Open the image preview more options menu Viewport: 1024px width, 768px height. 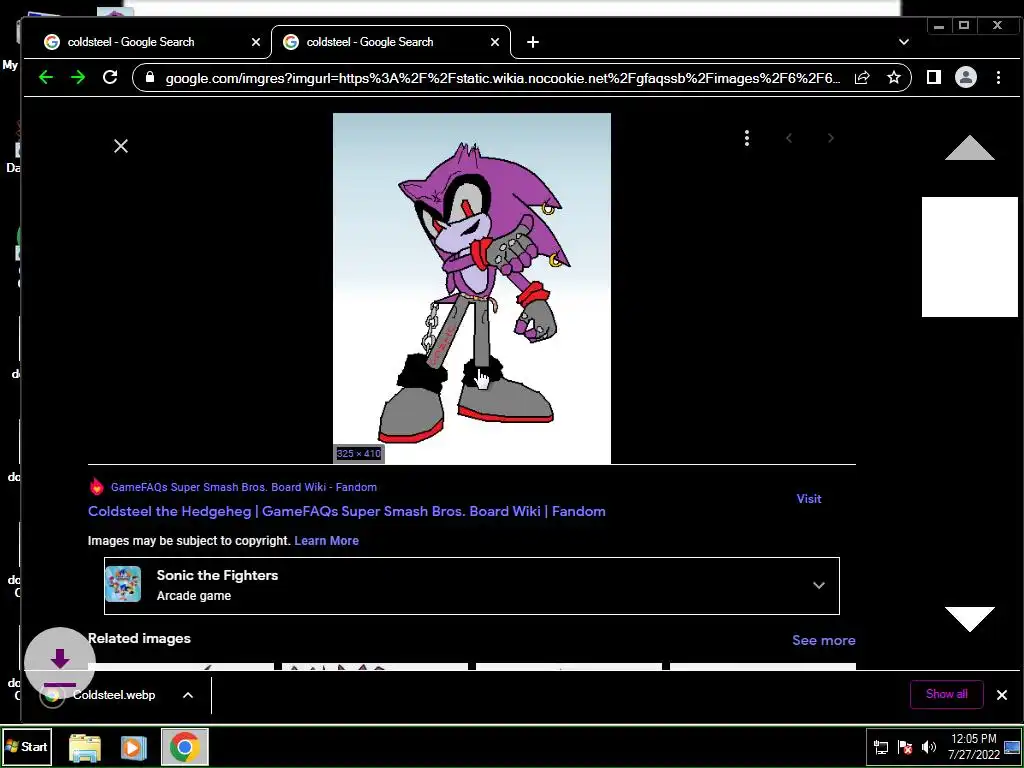click(x=746, y=138)
